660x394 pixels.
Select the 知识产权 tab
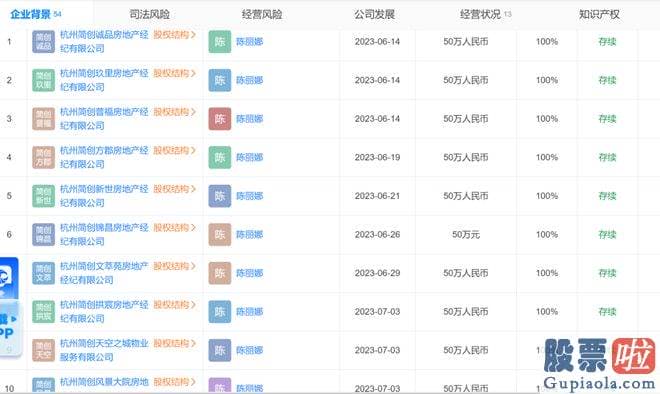pyautogui.click(x=599, y=14)
